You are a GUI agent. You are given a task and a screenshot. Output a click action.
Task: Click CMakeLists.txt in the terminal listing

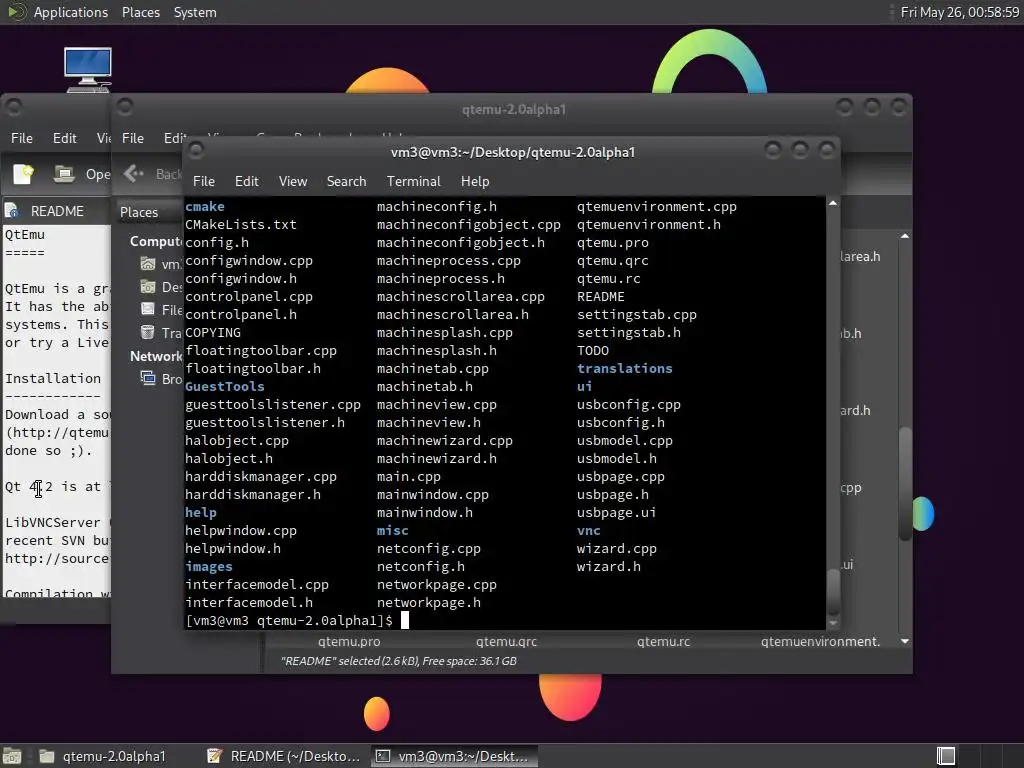pos(241,225)
